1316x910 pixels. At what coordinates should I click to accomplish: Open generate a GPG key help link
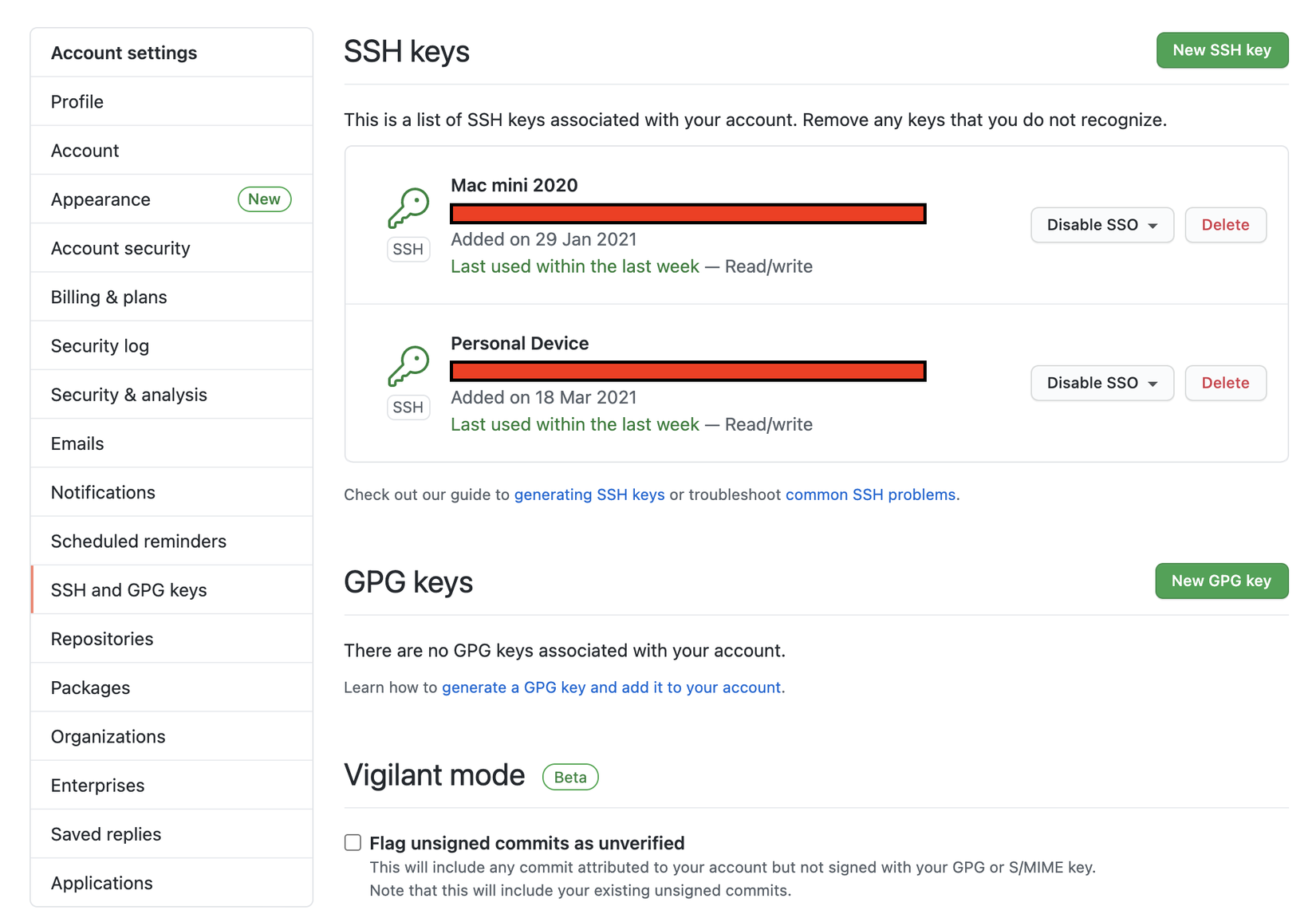click(x=611, y=687)
